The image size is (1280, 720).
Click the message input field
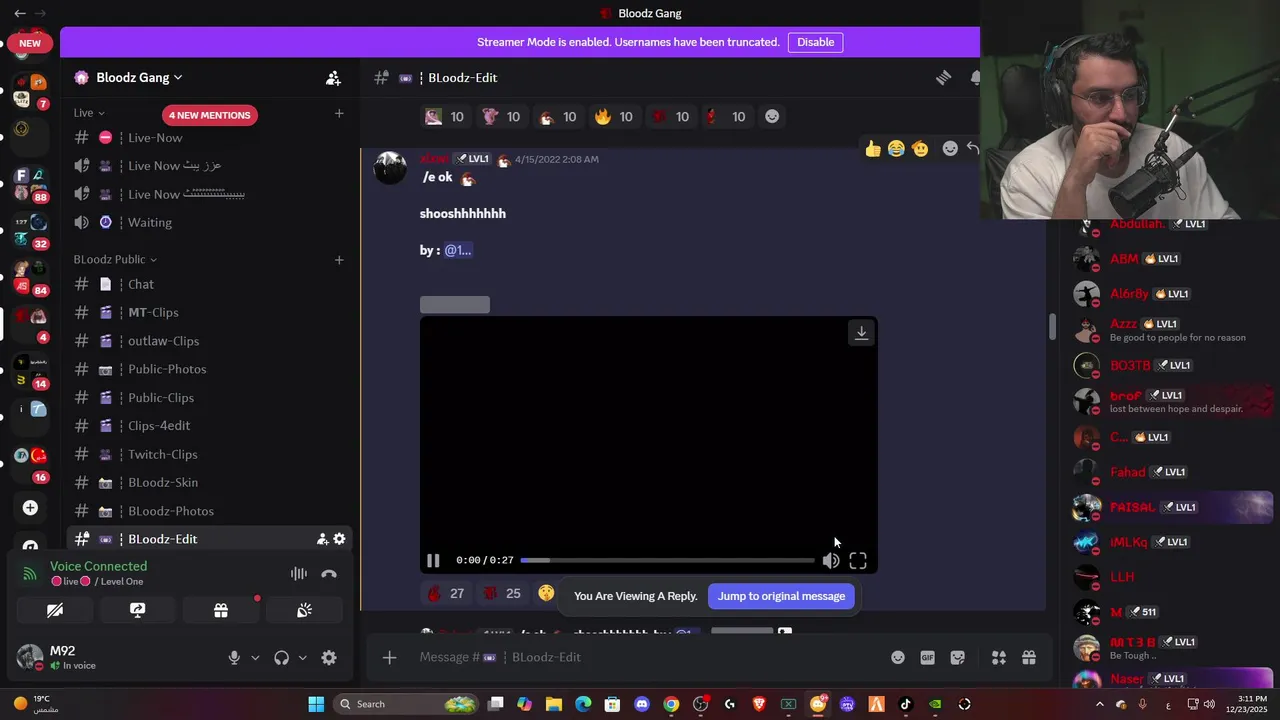coord(640,657)
